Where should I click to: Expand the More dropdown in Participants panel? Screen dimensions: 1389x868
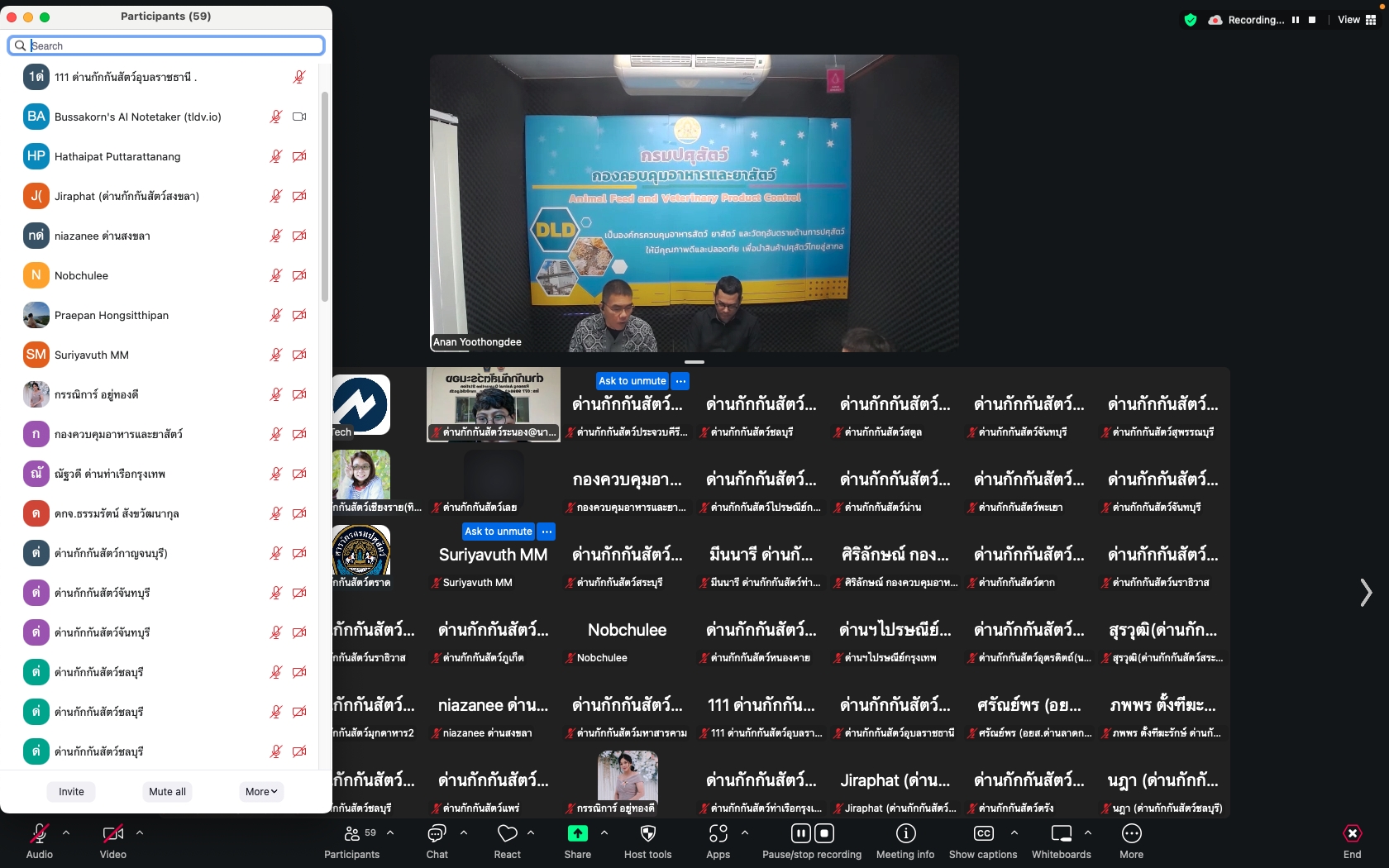pyautogui.click(x=261, y=791)
